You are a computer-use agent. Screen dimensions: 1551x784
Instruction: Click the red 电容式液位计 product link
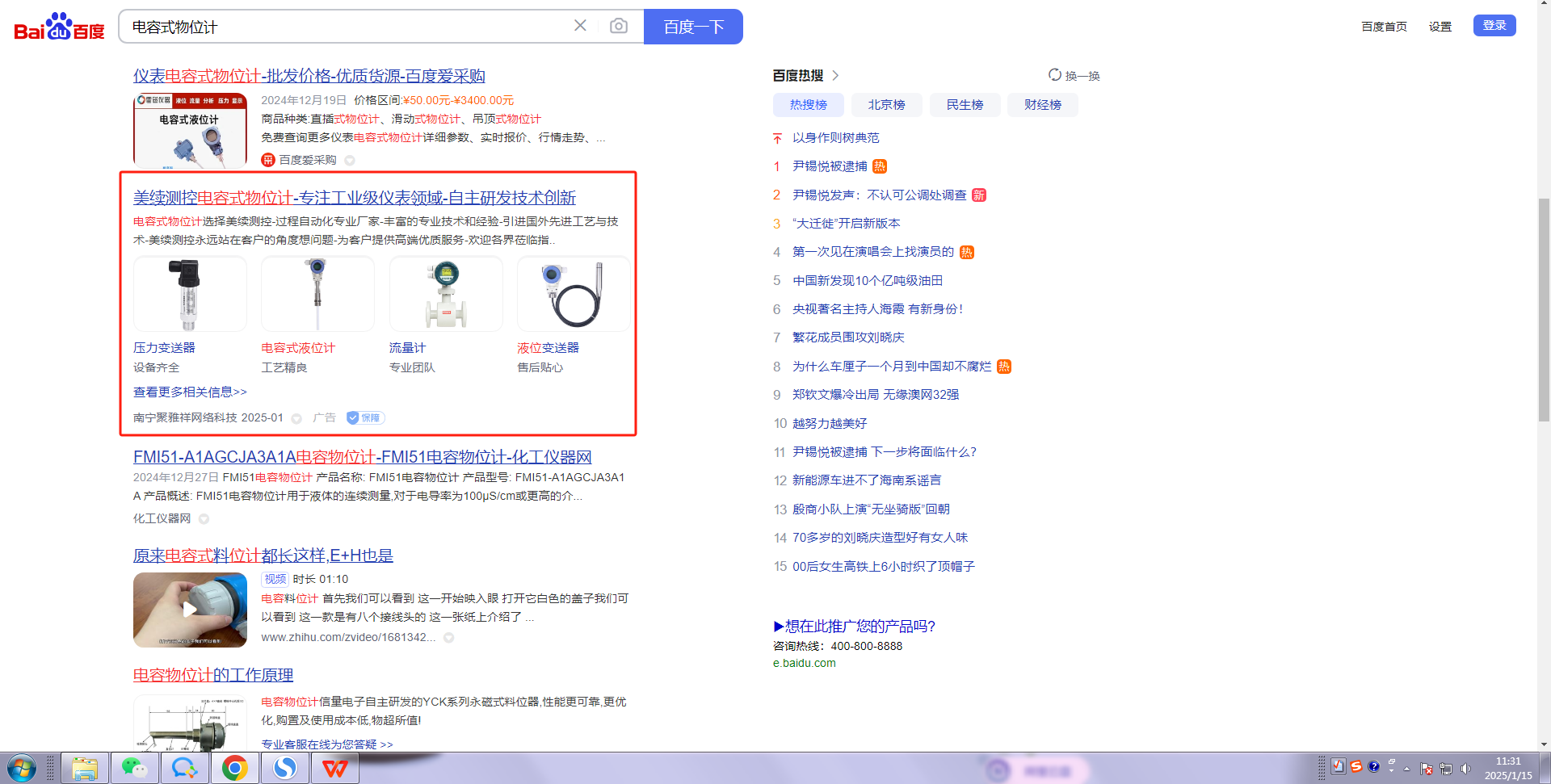point(298,348)
